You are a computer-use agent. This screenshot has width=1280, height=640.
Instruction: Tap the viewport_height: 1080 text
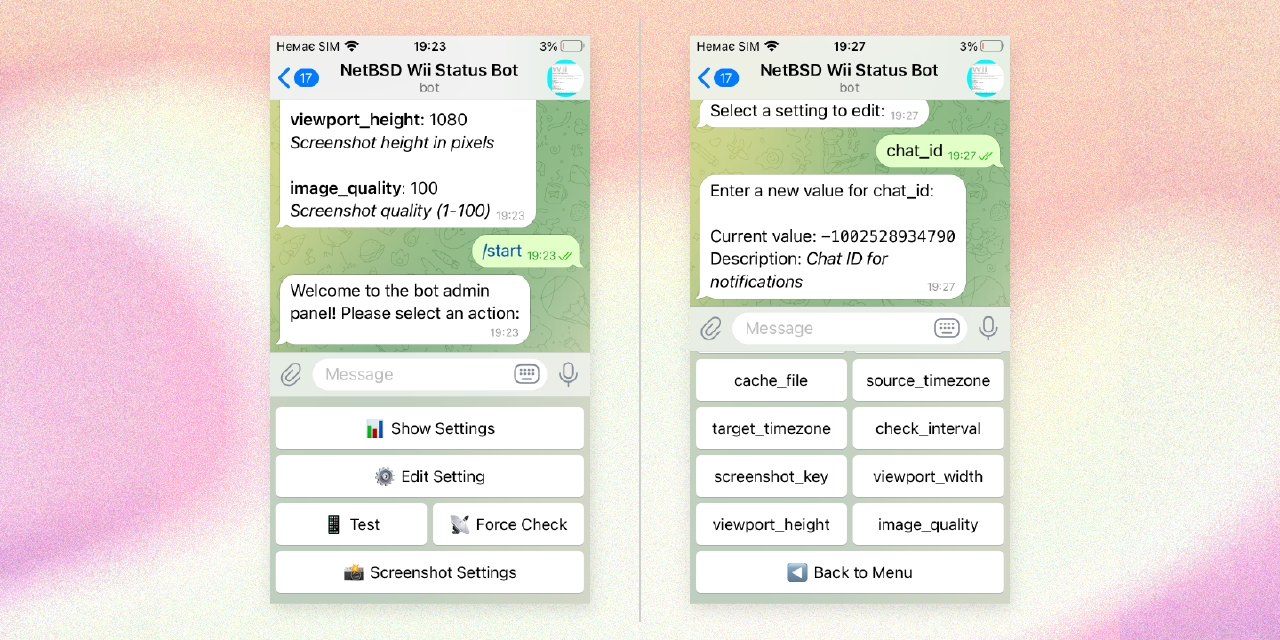point(379,120)
